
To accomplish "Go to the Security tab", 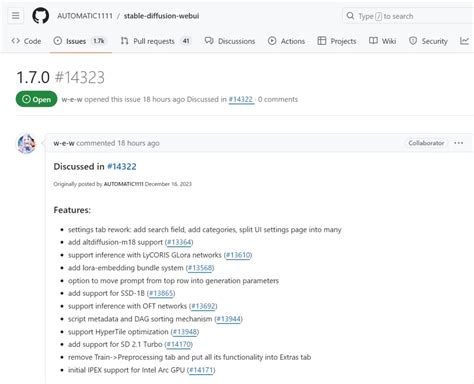I will [428, 41].
